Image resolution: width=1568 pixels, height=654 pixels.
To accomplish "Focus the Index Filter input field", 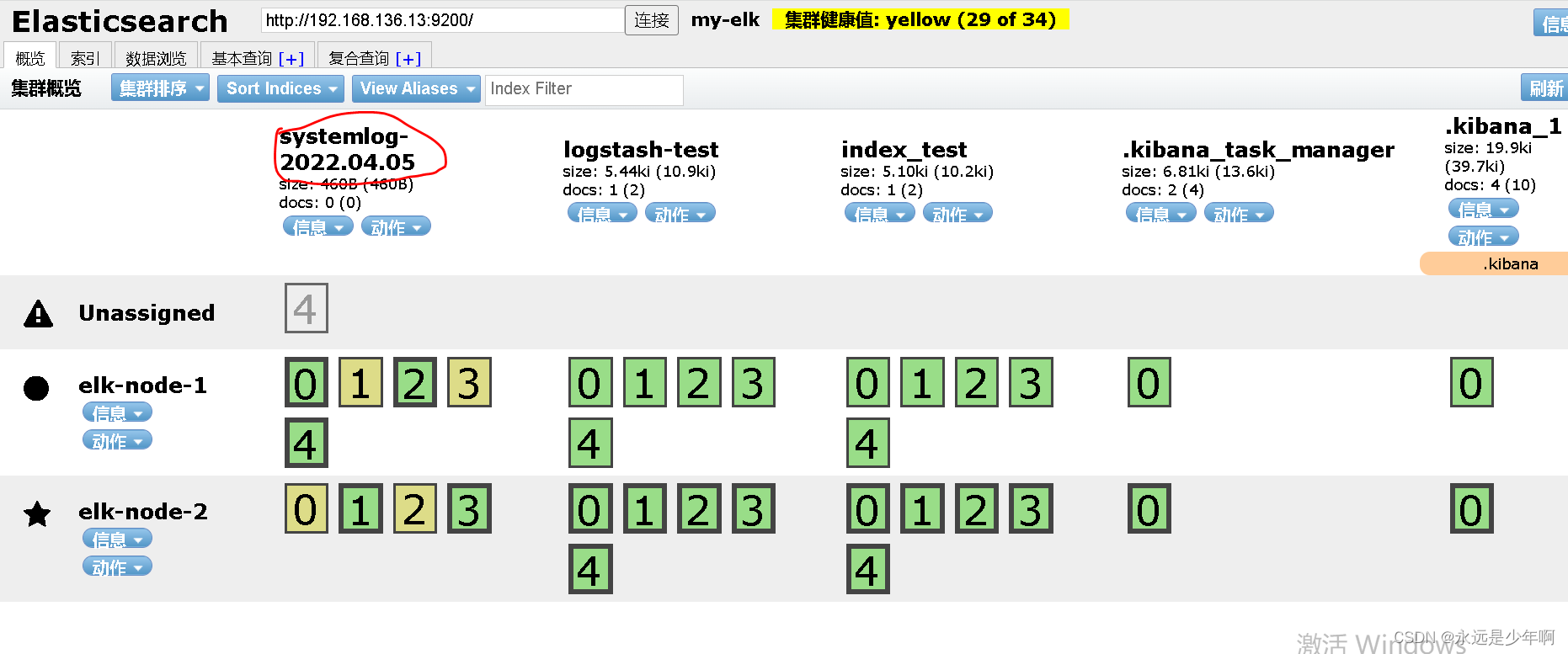I will (x=584, y=89).
